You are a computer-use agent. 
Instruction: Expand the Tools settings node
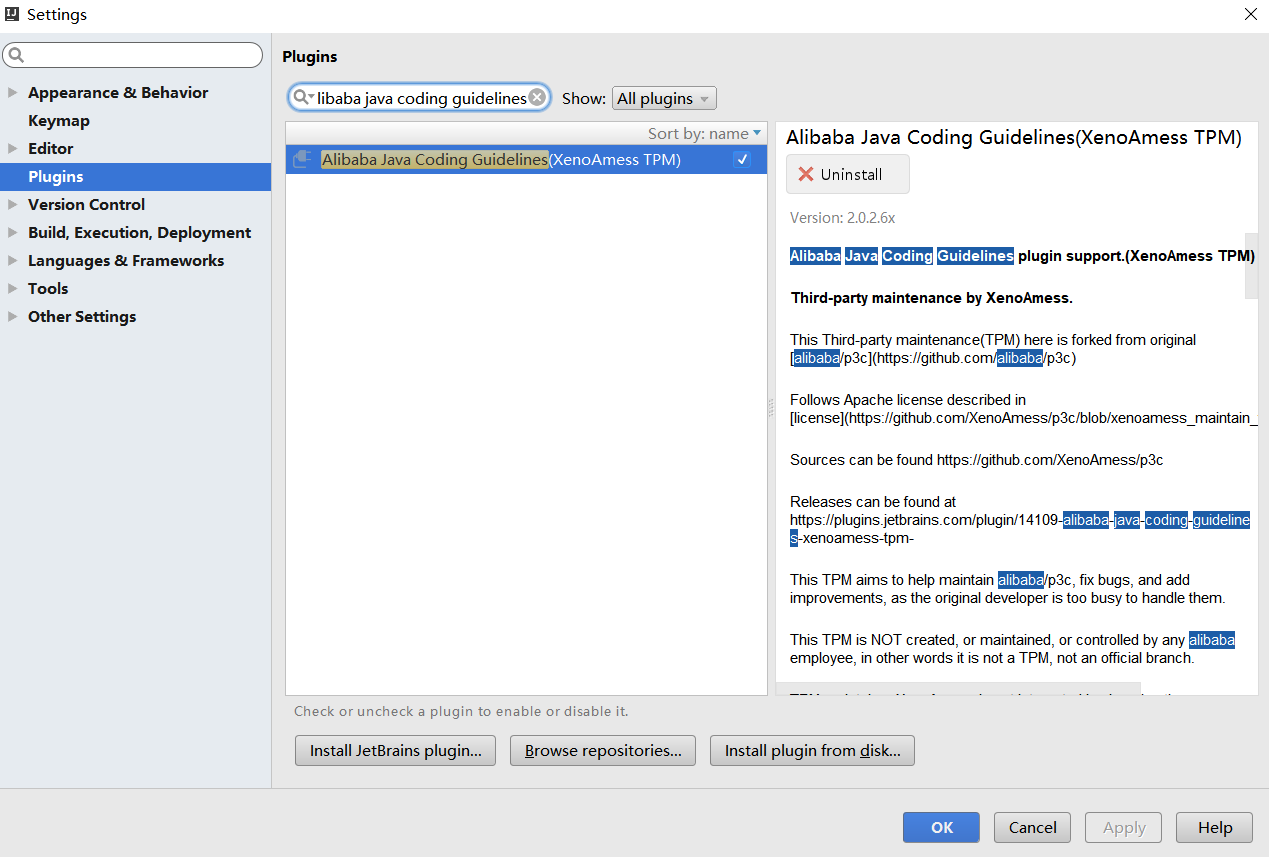pos(13,288)
